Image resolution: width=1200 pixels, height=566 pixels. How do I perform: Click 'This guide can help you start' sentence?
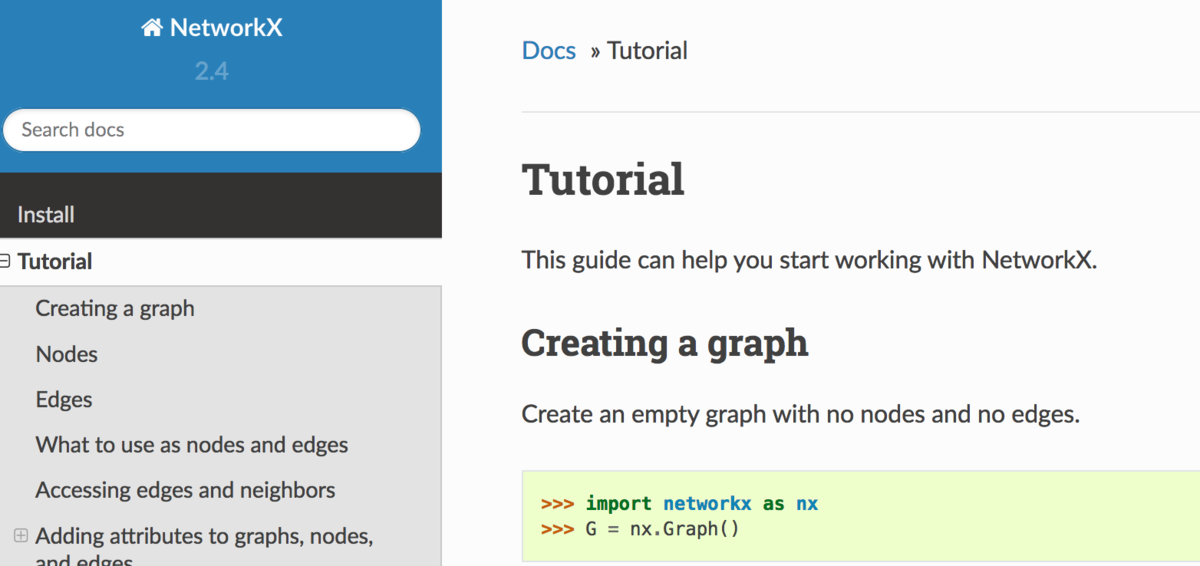click(810, 261)
